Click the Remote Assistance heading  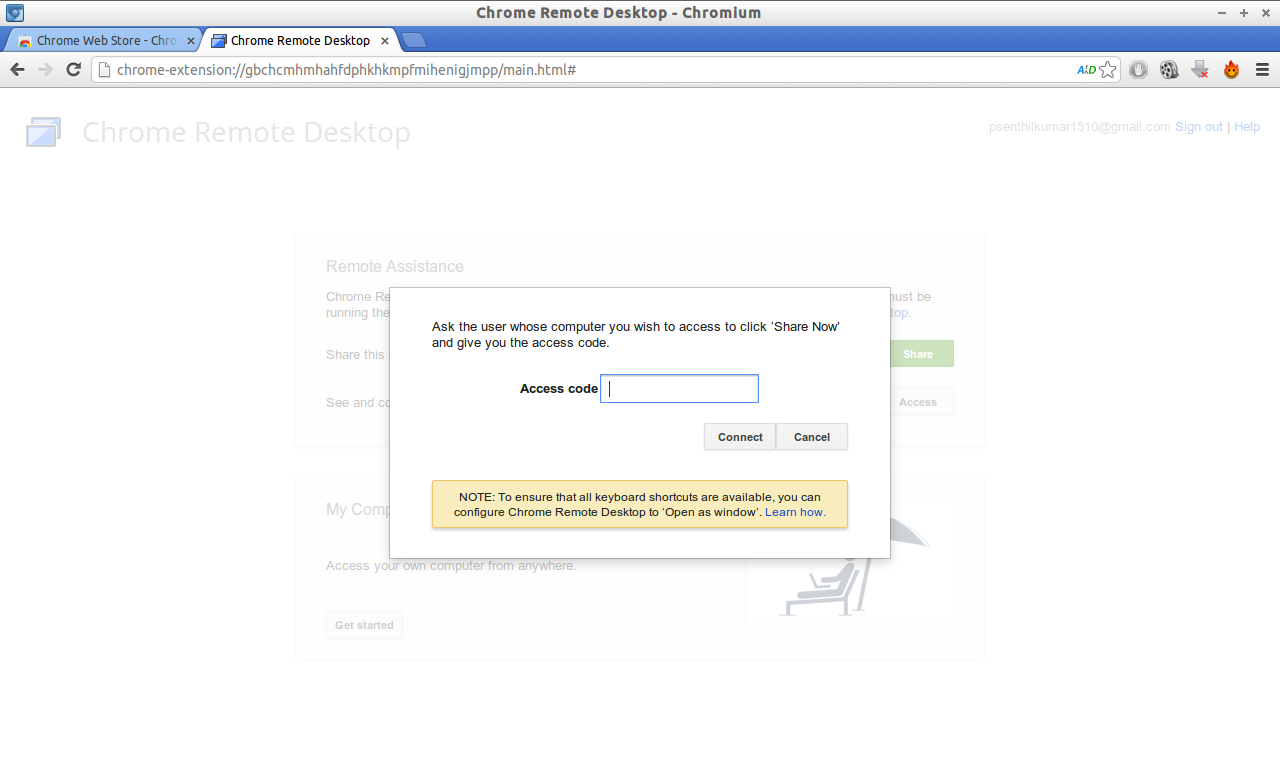tap(395, 266)
